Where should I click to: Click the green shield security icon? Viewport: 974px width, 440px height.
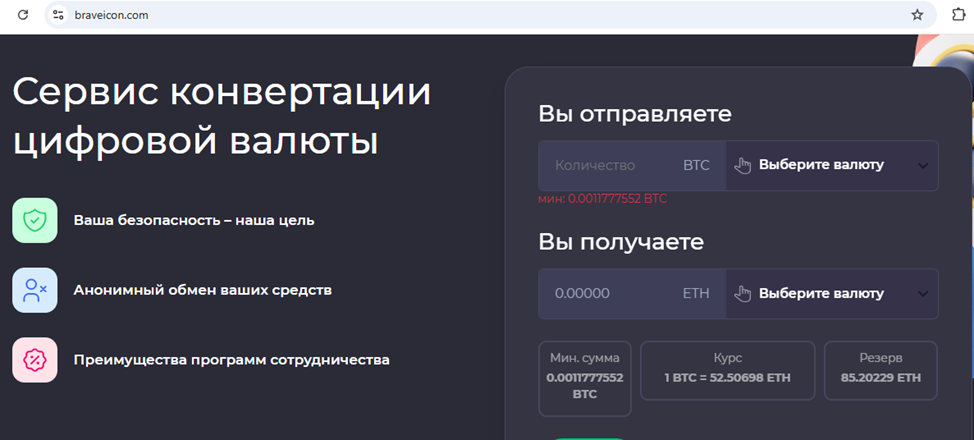pyautogui.click(x=35, y=220)
